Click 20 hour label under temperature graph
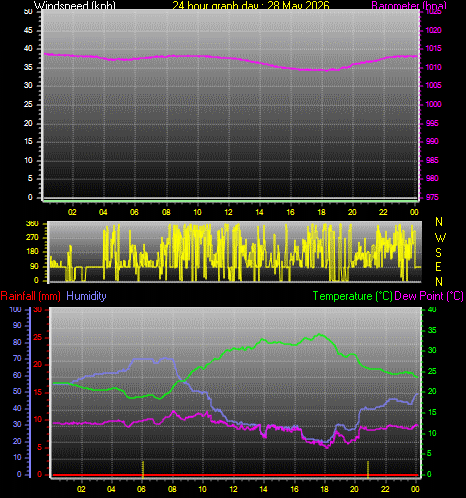Viewport: 466px width, 498px height. [354, 489]
